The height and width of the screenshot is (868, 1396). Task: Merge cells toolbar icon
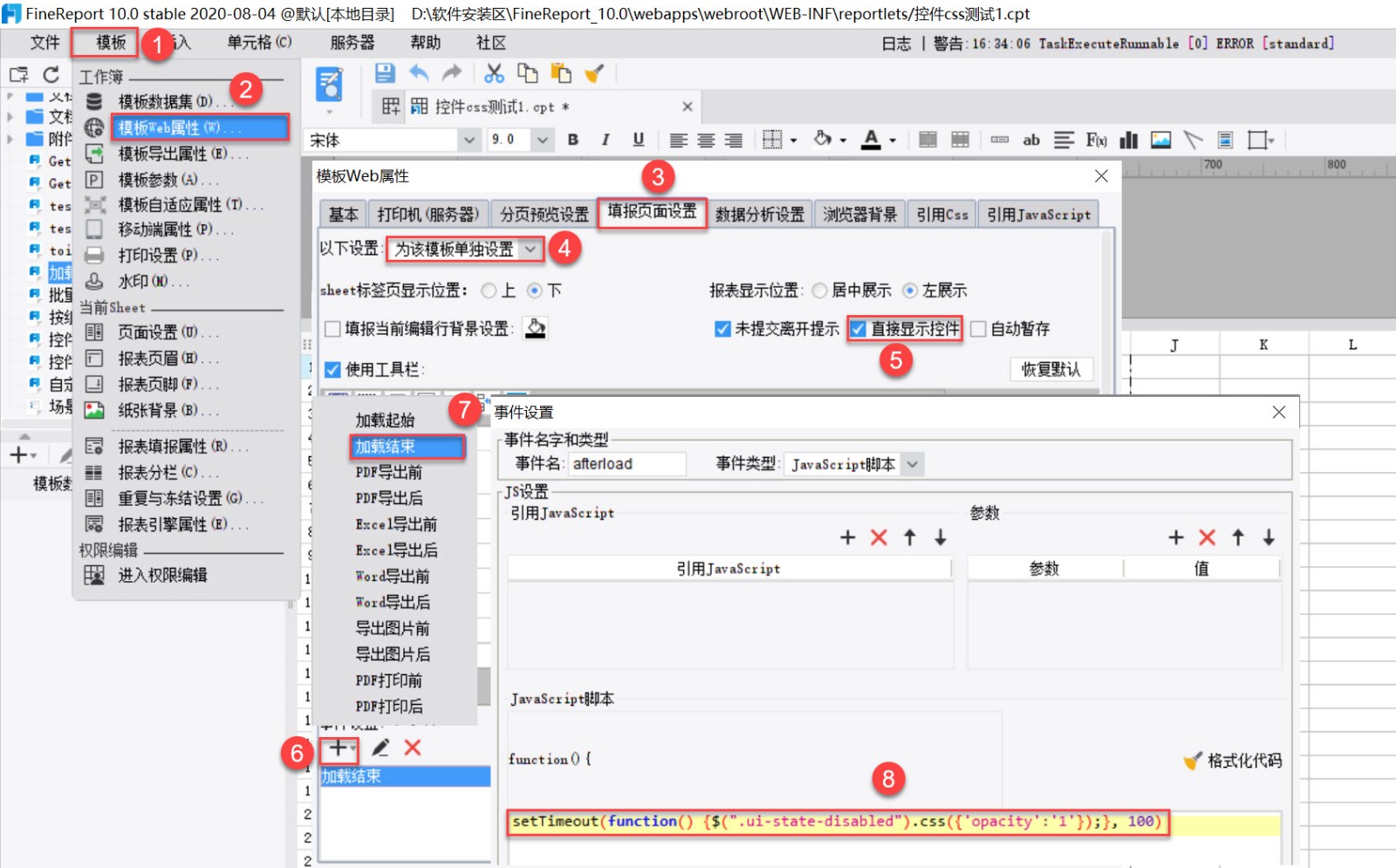(x=928, y=140)
